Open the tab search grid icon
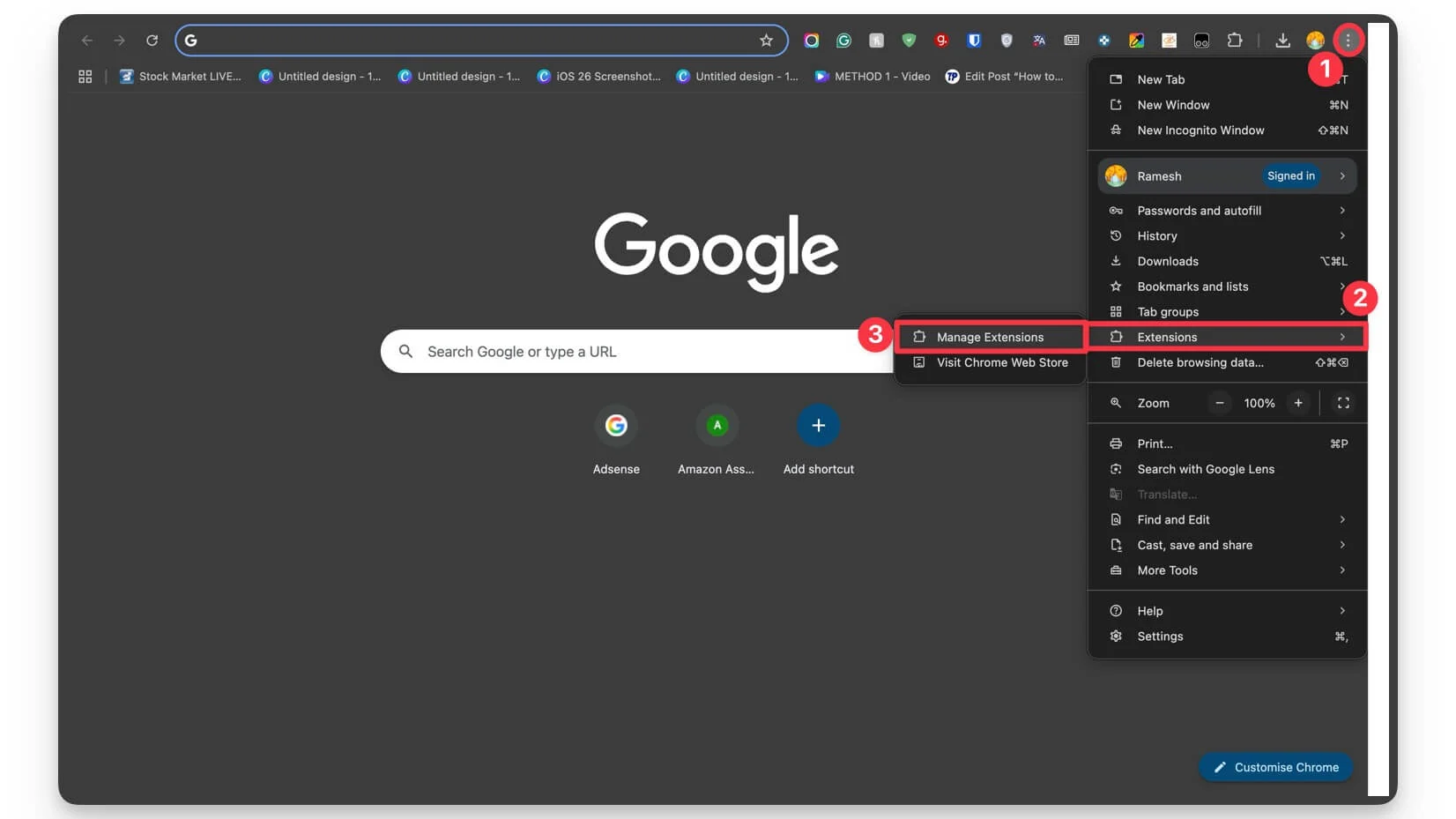The width and height of the screenshot is (1456, 819). [85, 76]
